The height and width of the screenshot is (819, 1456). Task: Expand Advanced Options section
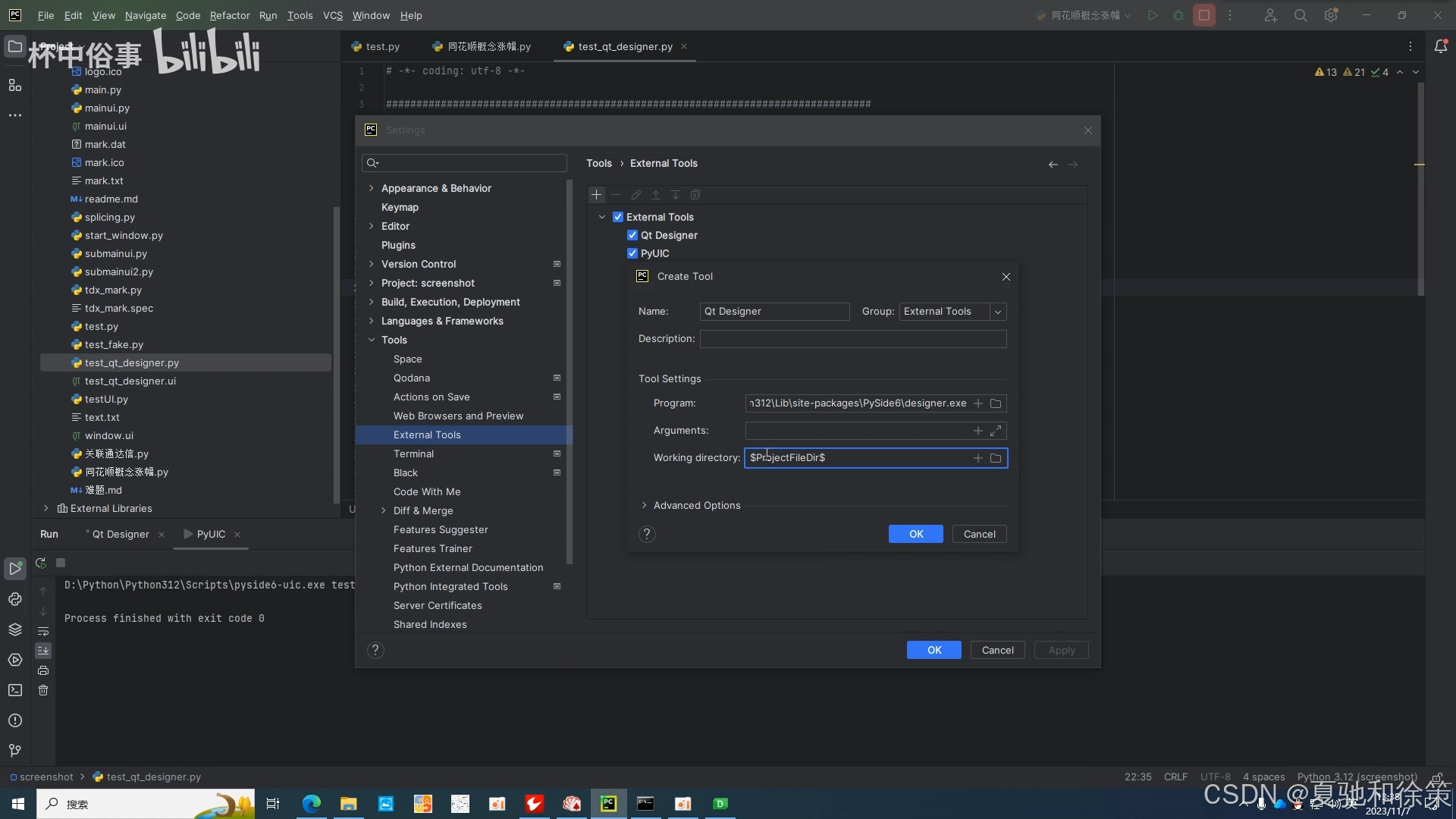pos(645,506)
